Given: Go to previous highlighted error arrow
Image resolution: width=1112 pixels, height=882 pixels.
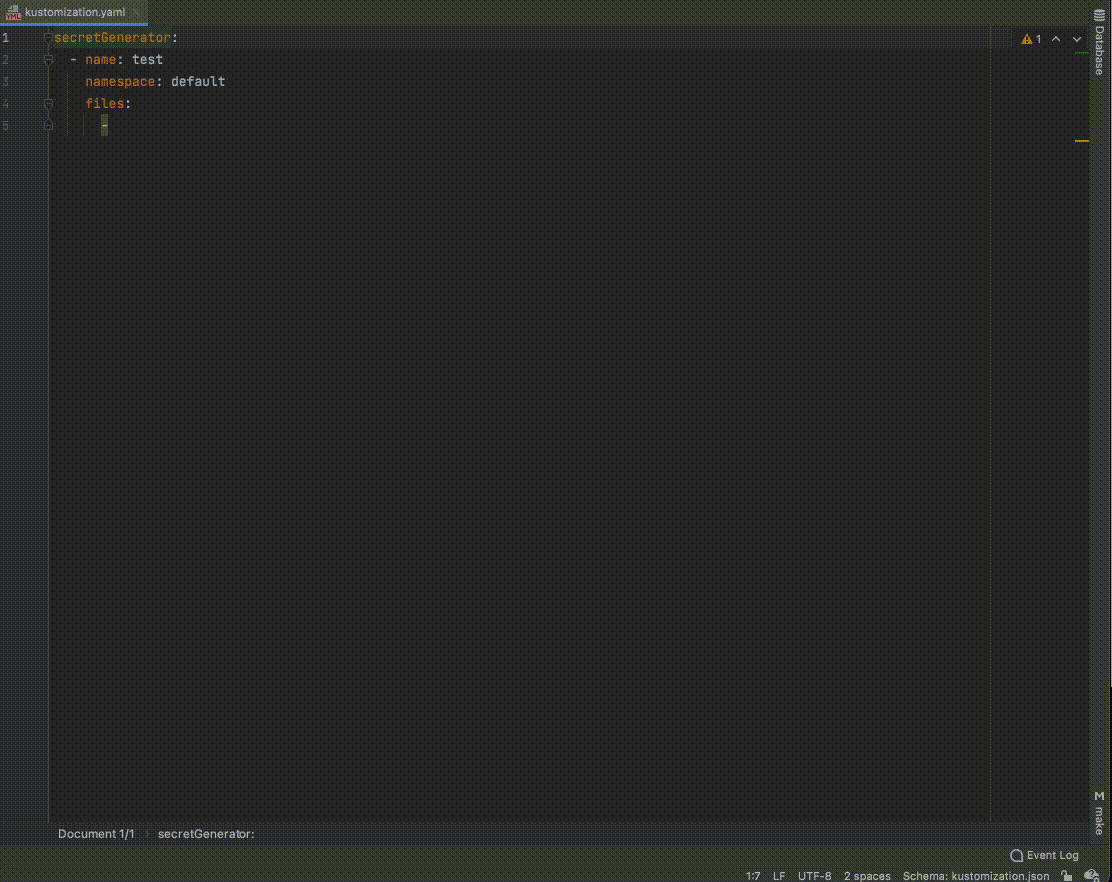Looking at the screenshot, I should tap(1056, 39).
